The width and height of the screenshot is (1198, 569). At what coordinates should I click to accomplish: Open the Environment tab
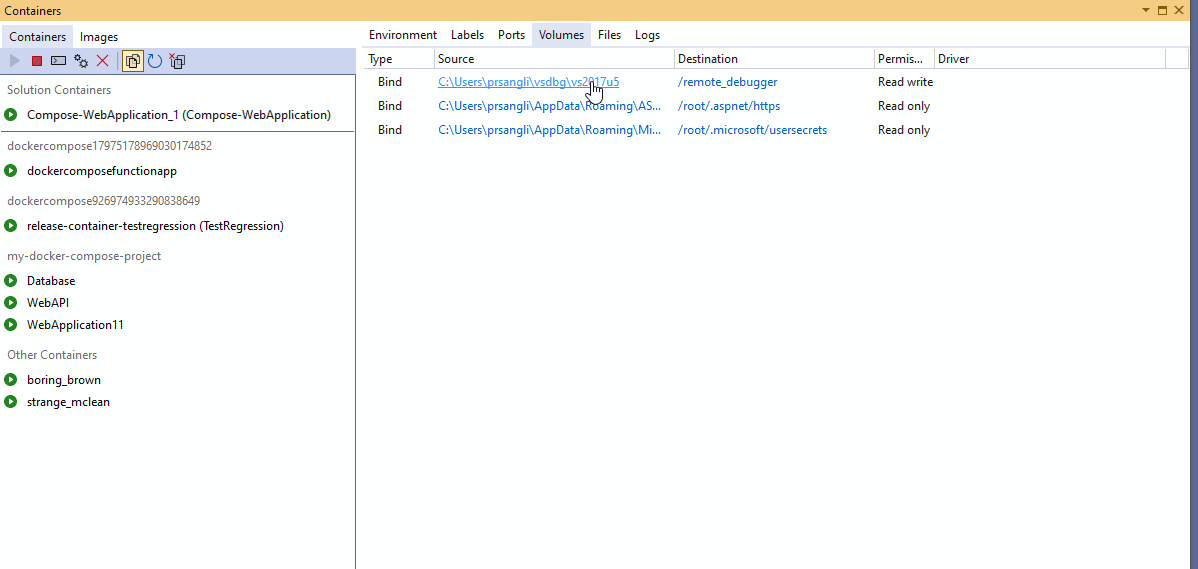tap(403, 34)
